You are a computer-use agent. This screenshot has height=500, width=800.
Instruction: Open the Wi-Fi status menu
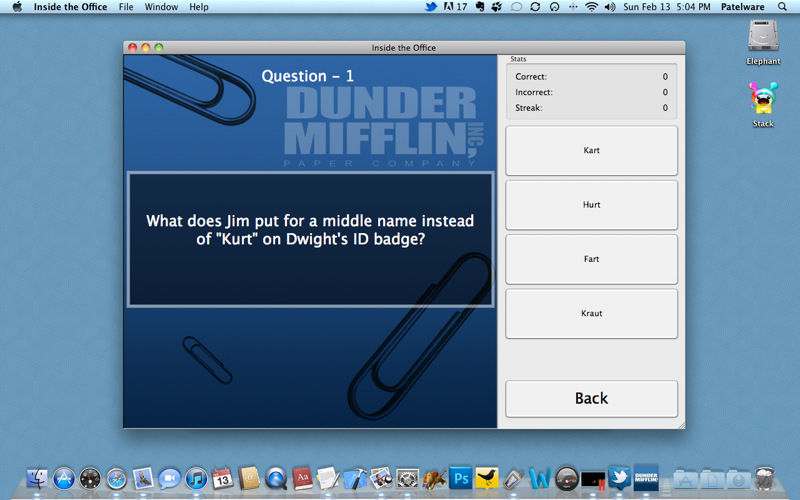pos(591,7)
